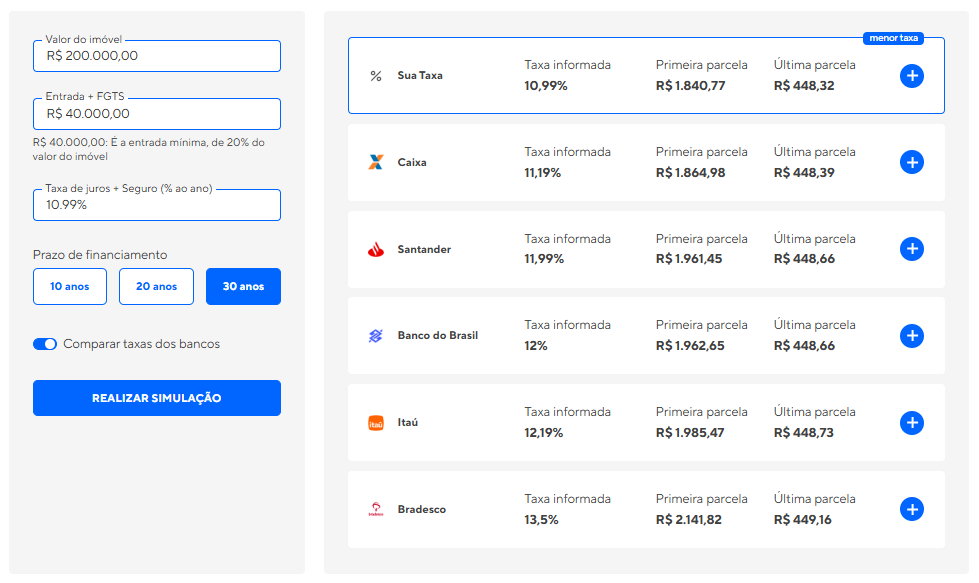
Task: Click the plus icon on Bradesco row
Action: click(911, 508)
